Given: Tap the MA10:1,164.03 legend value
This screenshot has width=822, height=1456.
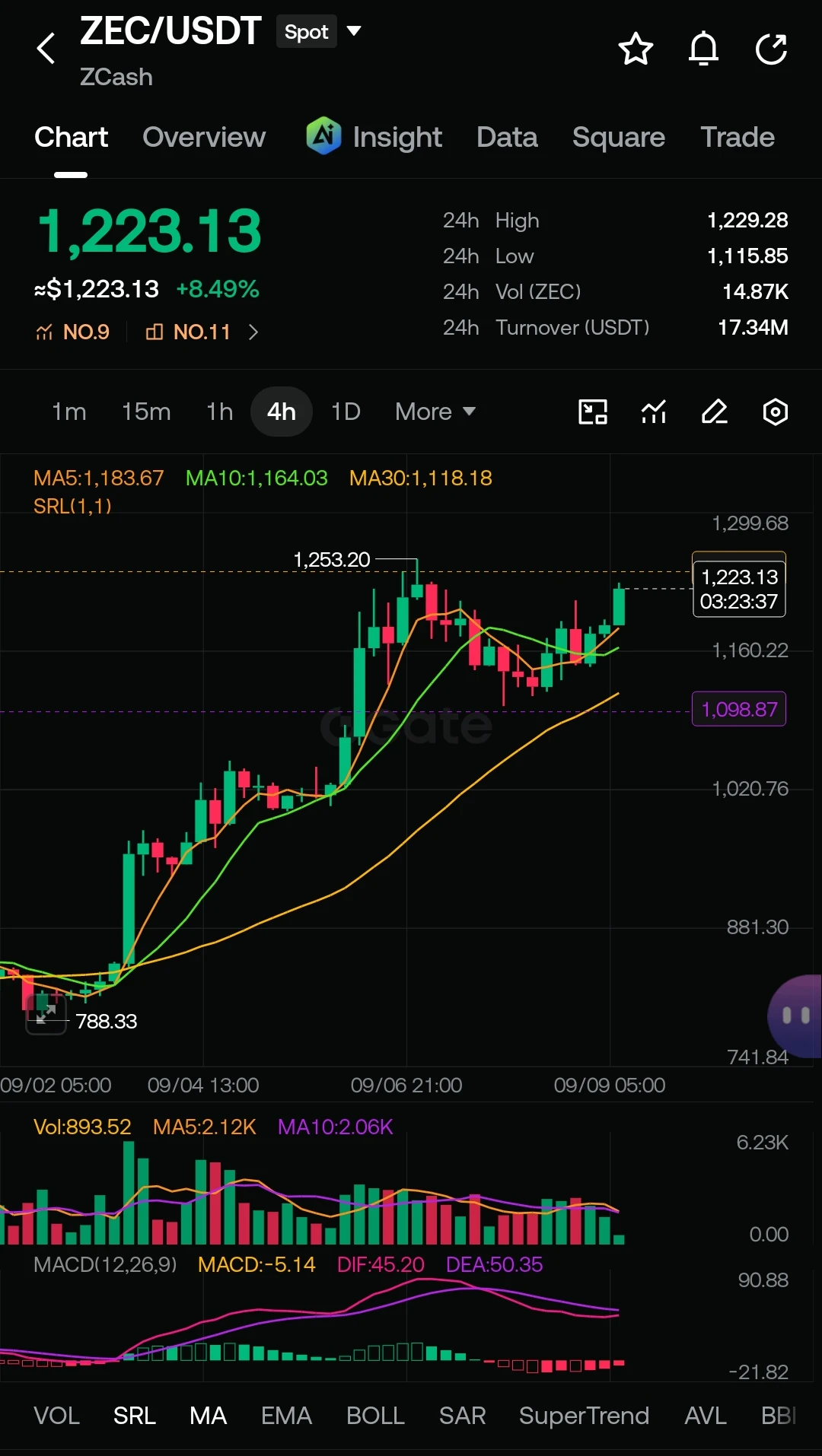Looking at the screenshot, I should point(256,478).
